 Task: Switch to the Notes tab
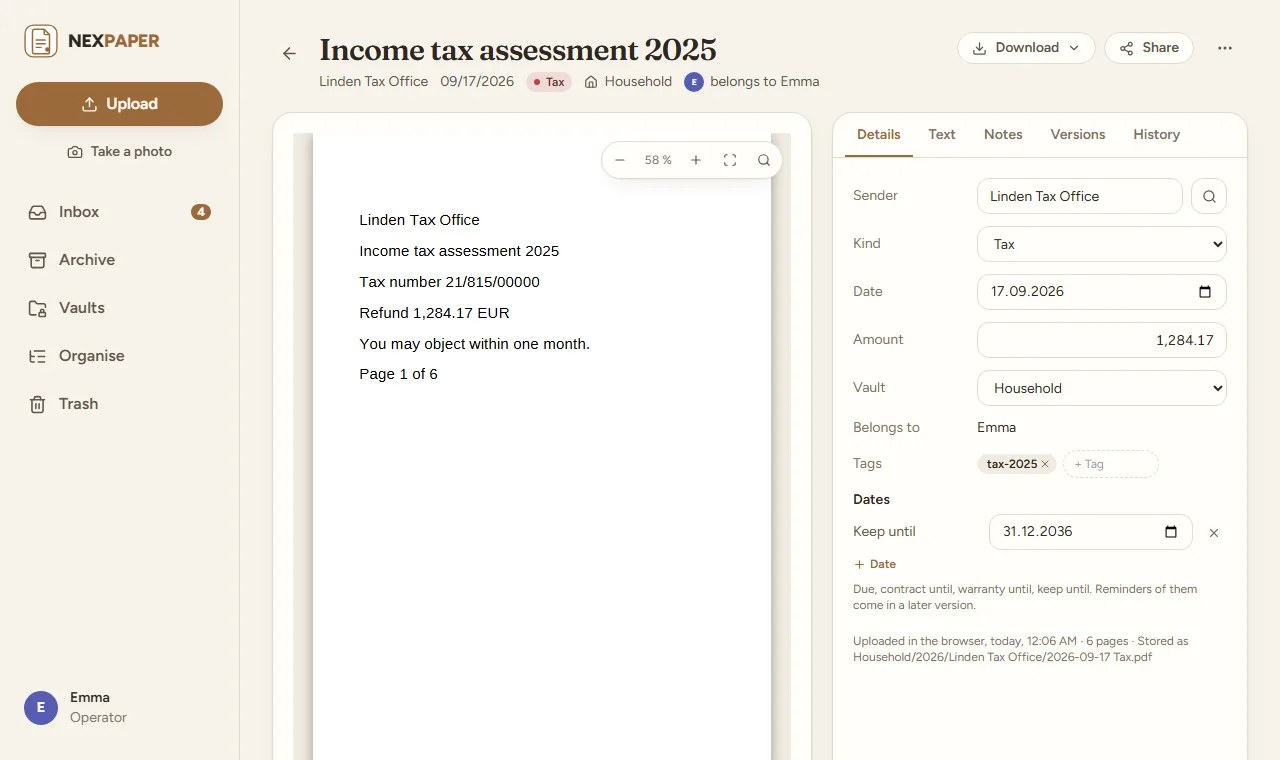click(x=1003, y=134)
